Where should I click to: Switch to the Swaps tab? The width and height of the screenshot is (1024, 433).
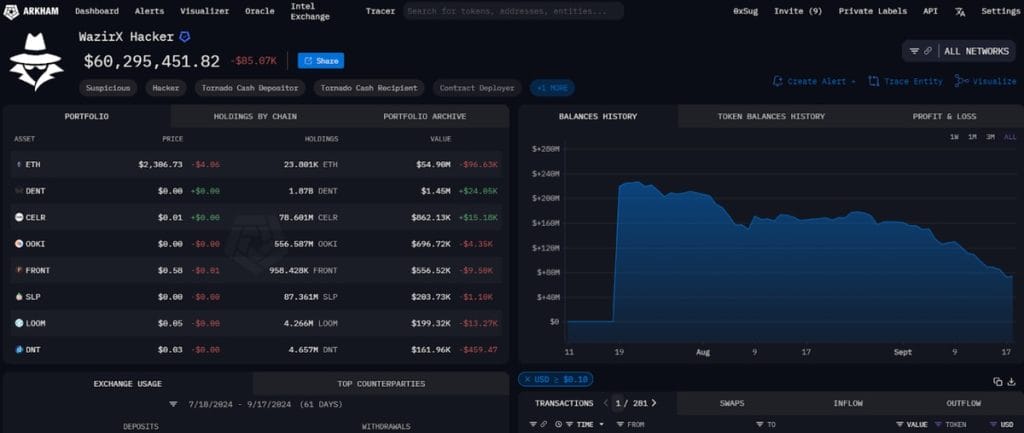(x=731, y=404)
